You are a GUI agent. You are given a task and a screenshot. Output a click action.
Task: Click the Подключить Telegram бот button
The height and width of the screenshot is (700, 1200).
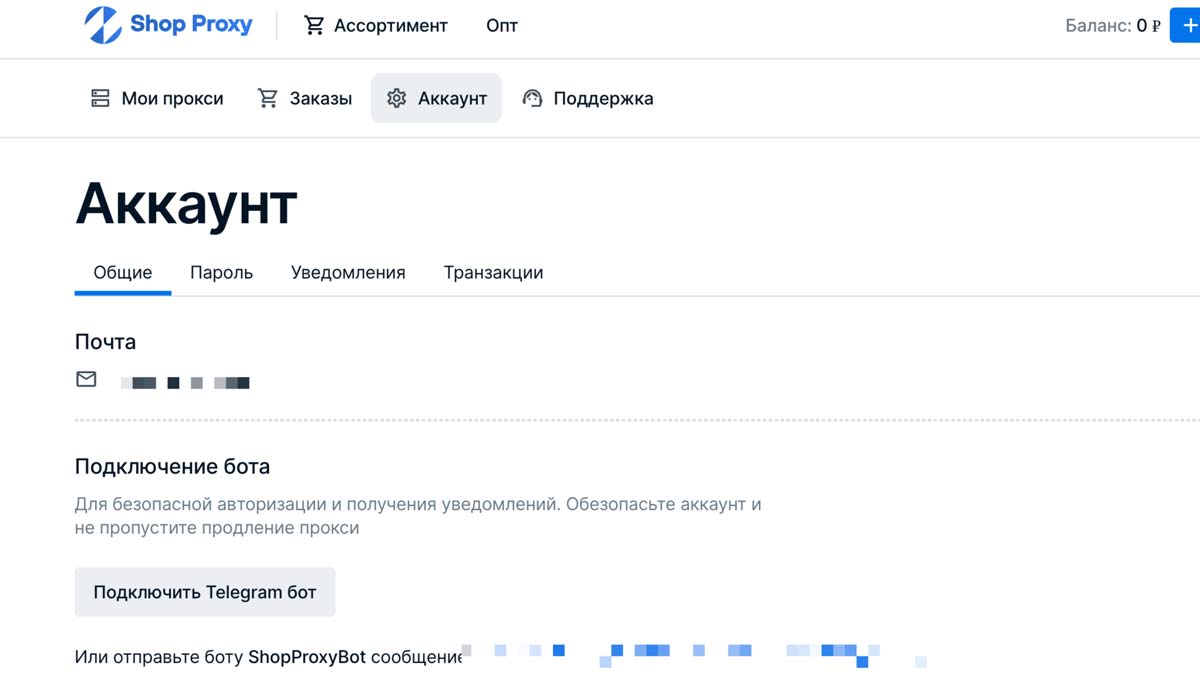point(205,592)
